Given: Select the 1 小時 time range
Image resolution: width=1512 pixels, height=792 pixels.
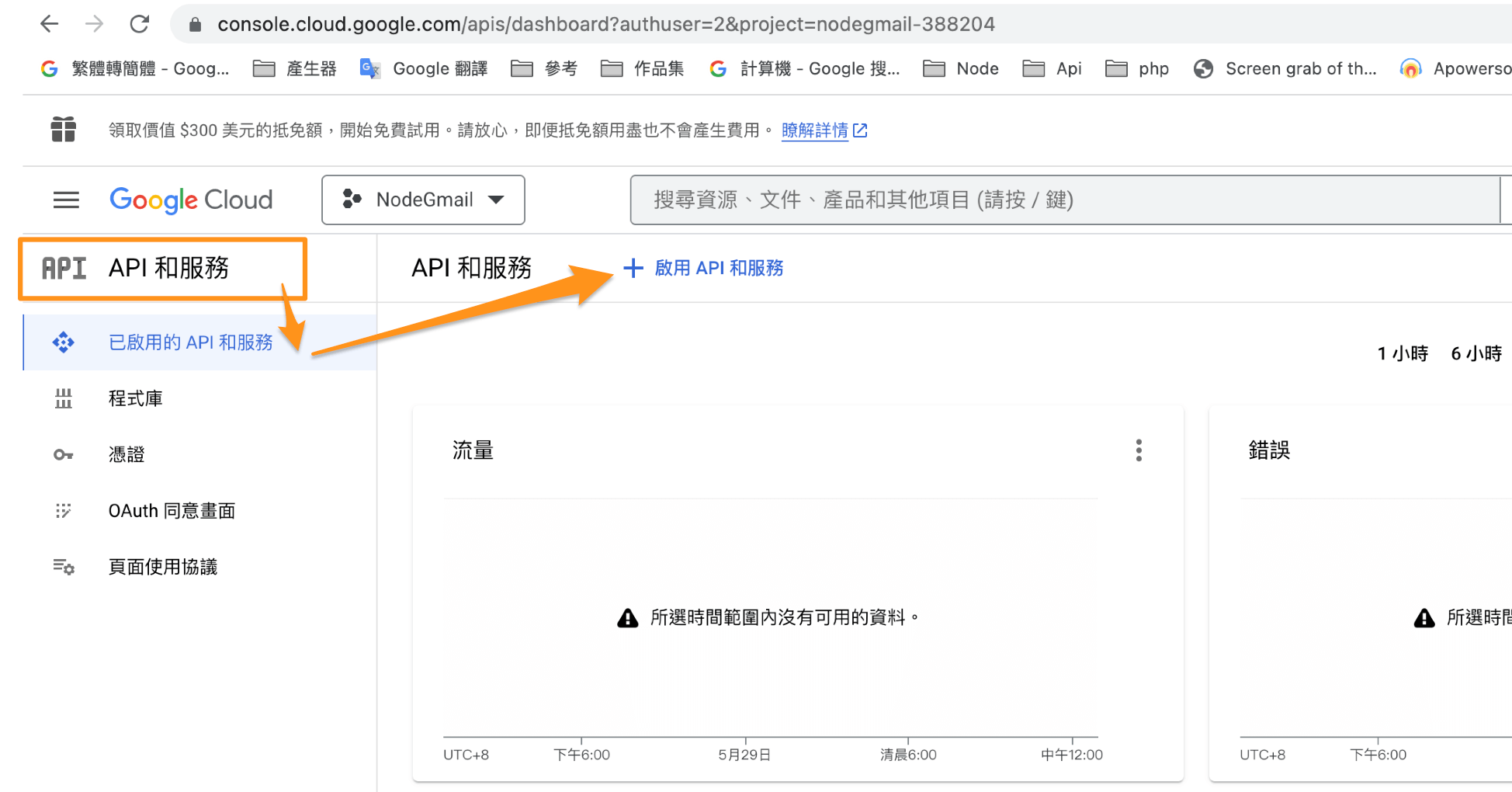Looking at the screenshot, I should point(1402,354).
